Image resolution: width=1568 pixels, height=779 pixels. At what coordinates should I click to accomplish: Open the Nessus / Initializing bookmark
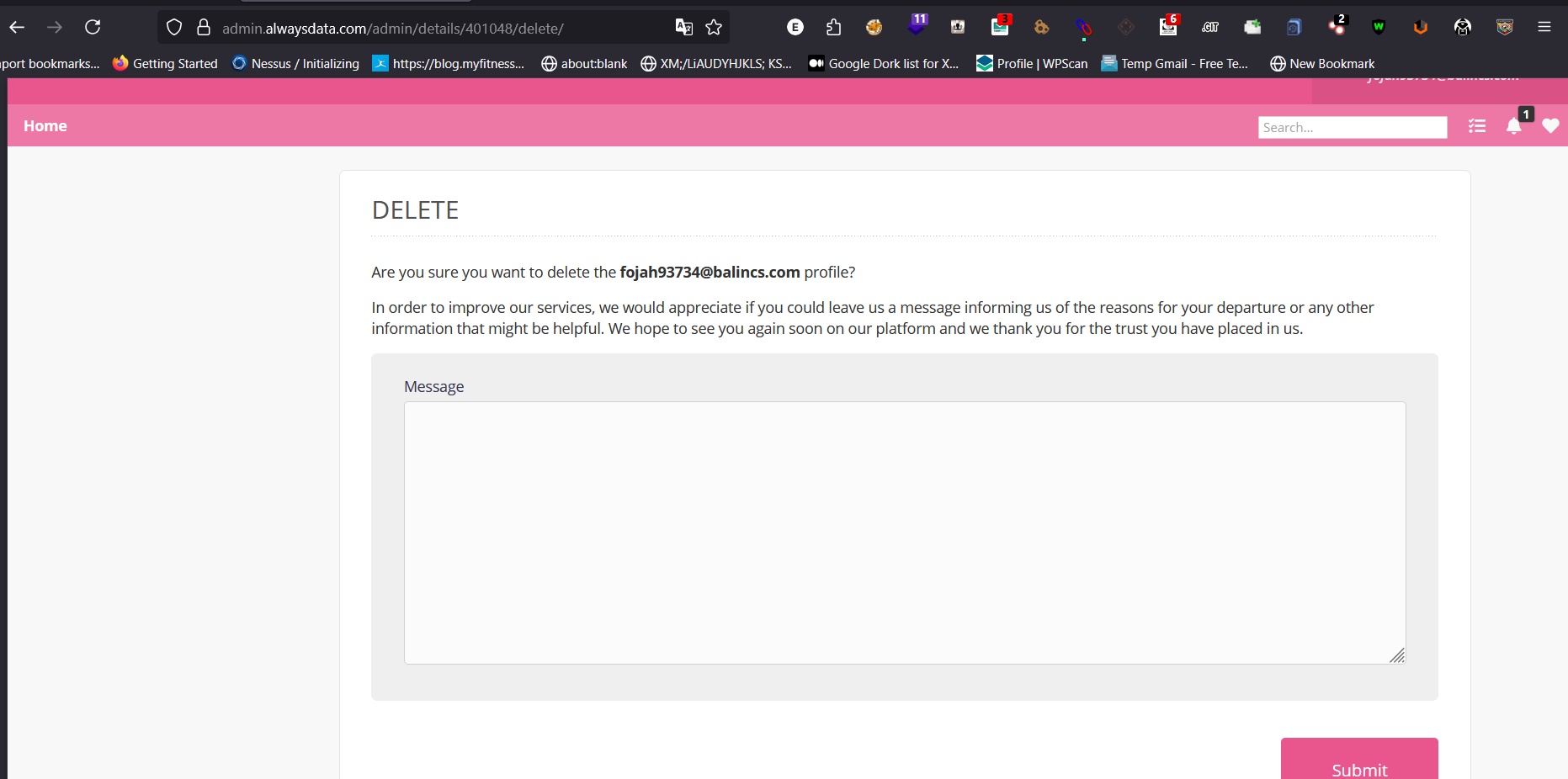tap(295, 64)
